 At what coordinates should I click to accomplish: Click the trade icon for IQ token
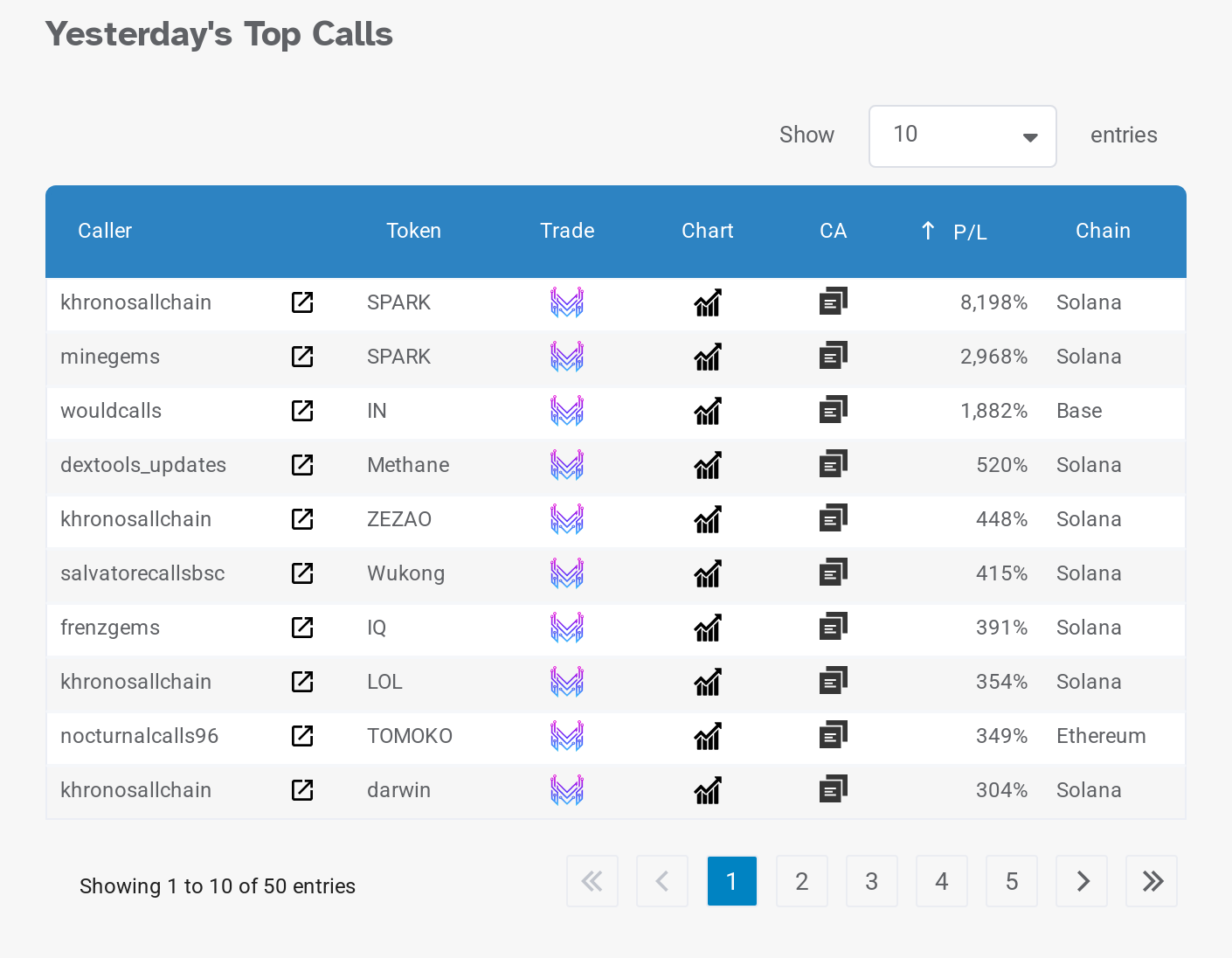tap(567, 628)
